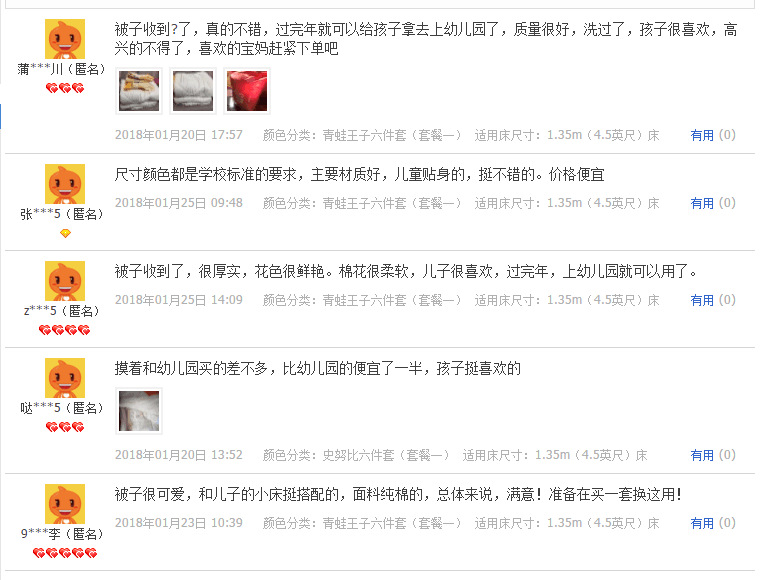Open second review photo of white bedding
The image size is (762, 580).
(x=193, y=91)
